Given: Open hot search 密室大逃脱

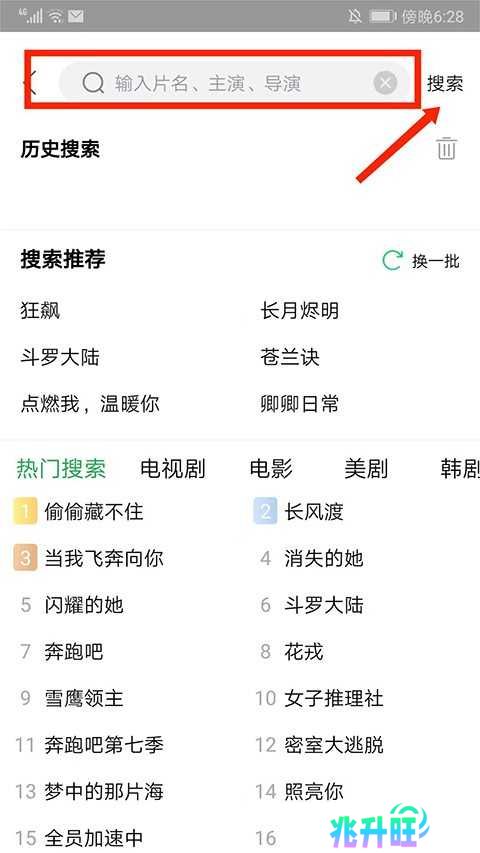Looking at the screenshot, I should (x=334, y=744).
